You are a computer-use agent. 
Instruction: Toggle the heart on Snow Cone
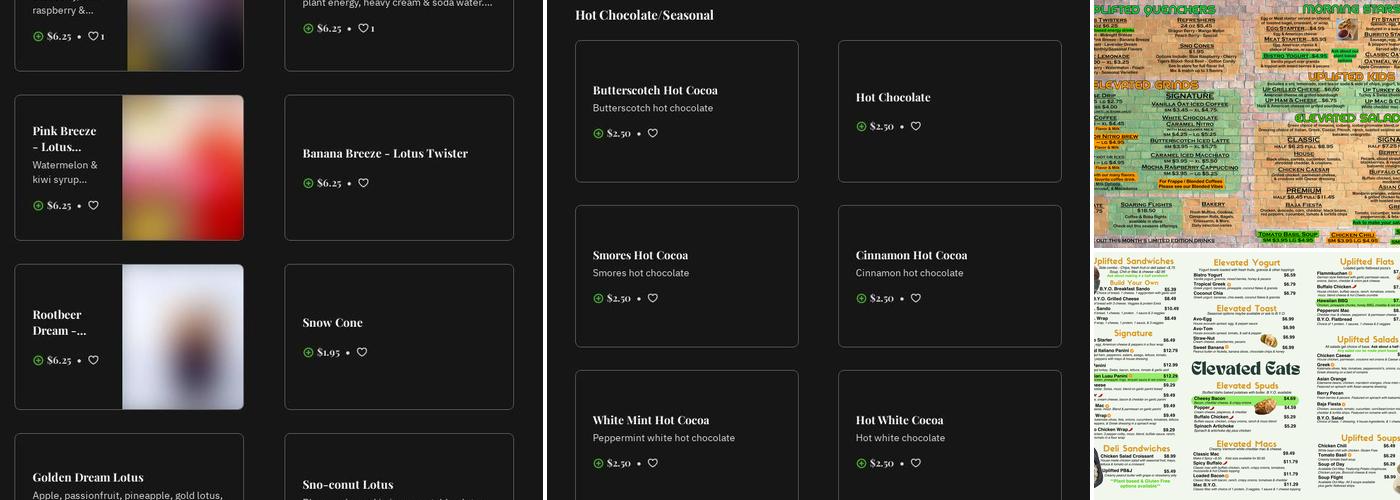362,352
